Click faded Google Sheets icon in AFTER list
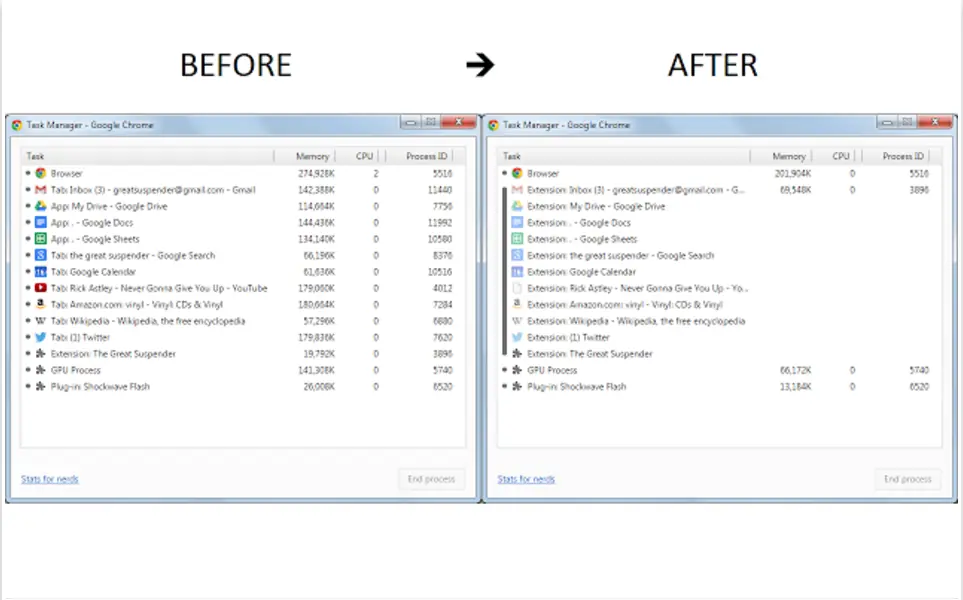This screenshot has width=963, height=600. click(x=517, y=239)
